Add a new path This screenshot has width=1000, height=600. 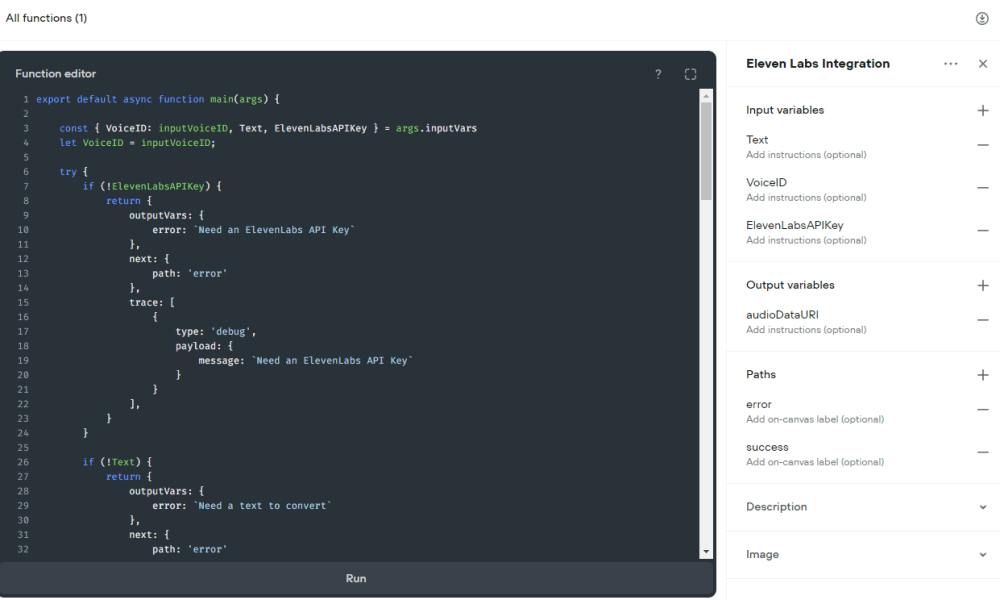pos(983,375)
